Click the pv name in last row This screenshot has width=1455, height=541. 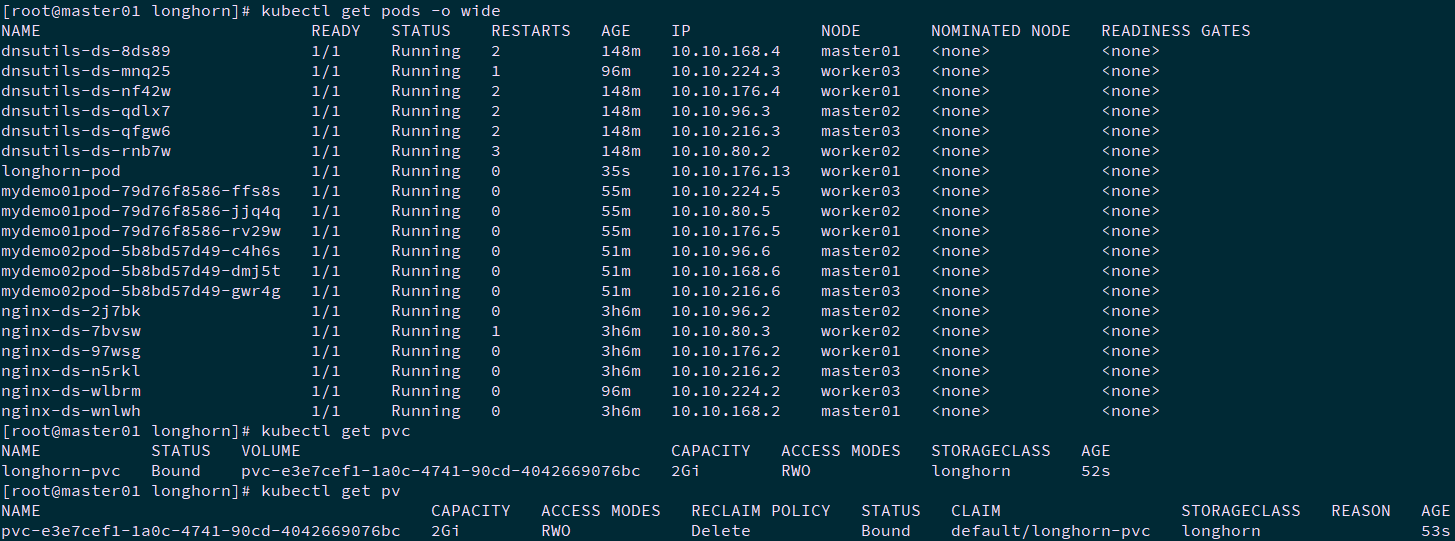(x=201, y=531)
